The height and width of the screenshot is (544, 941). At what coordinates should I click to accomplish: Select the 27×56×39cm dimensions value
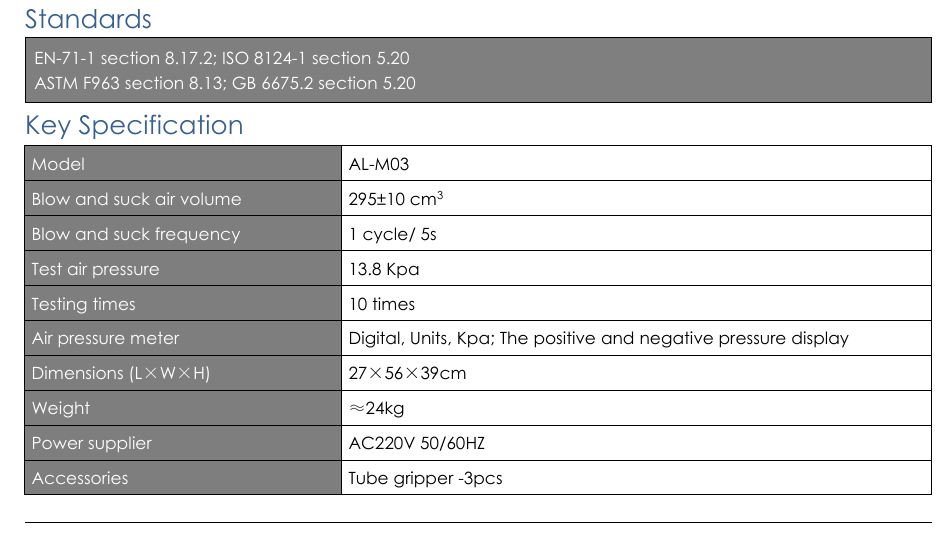(407, 373)
